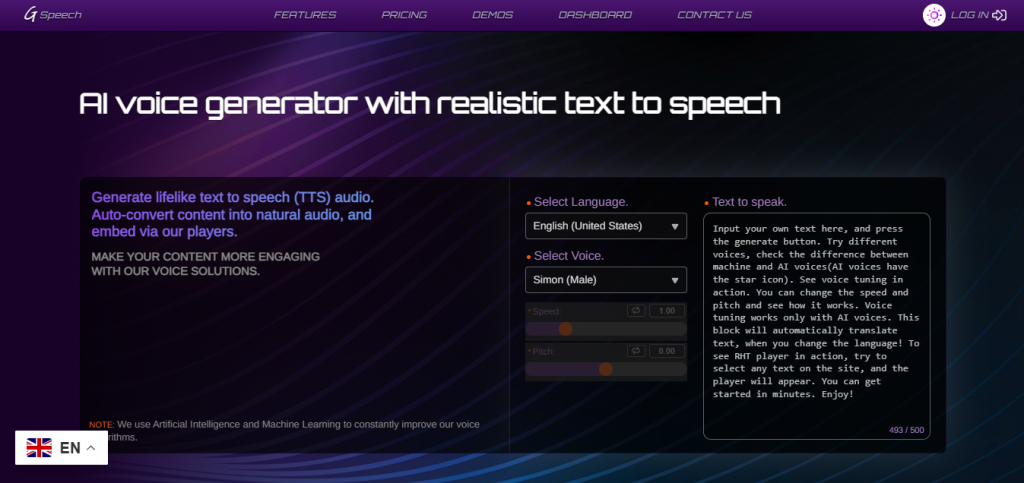Click the Speed slider handle
1024x483 pixels.
(566, 329)
